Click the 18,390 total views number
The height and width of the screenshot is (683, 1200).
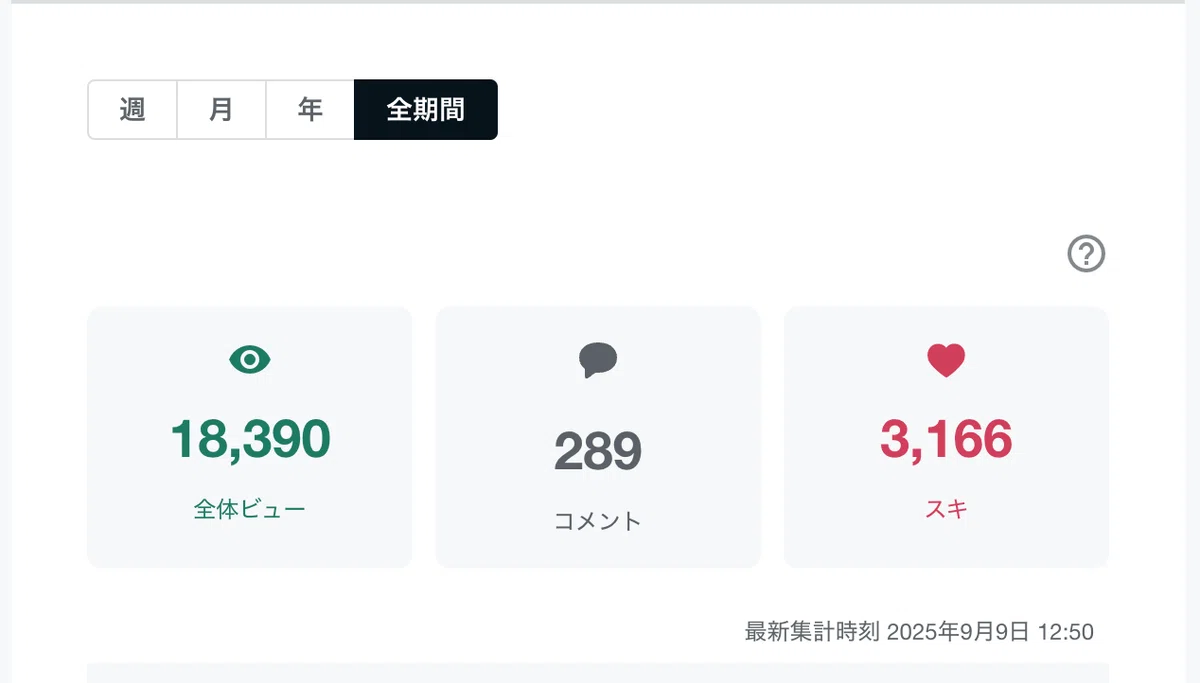click(x=250, y=440)
